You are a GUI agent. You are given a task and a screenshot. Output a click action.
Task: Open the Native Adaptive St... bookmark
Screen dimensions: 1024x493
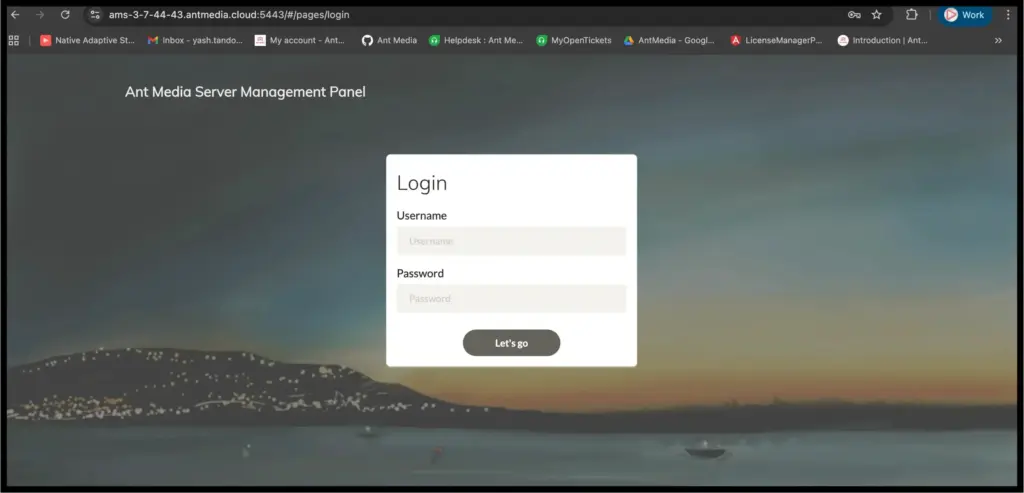[88, 40]
